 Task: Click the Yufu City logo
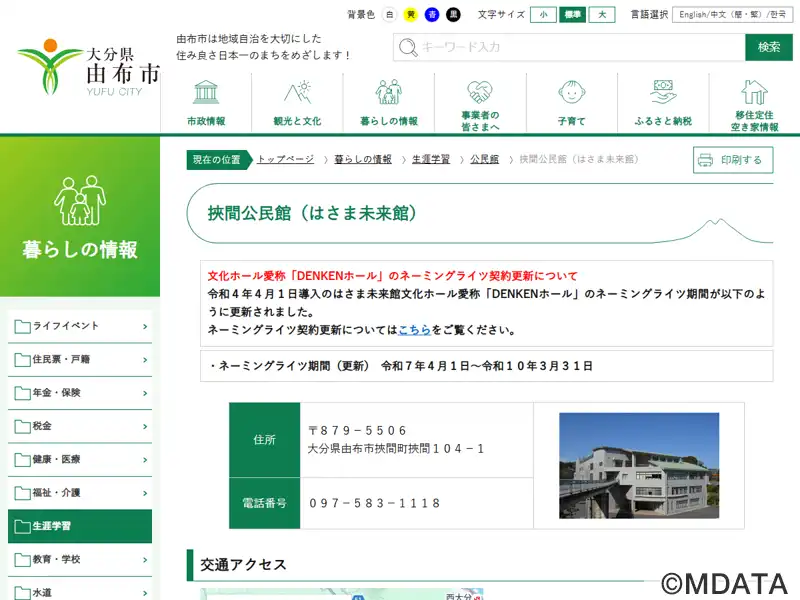(88, 67)
